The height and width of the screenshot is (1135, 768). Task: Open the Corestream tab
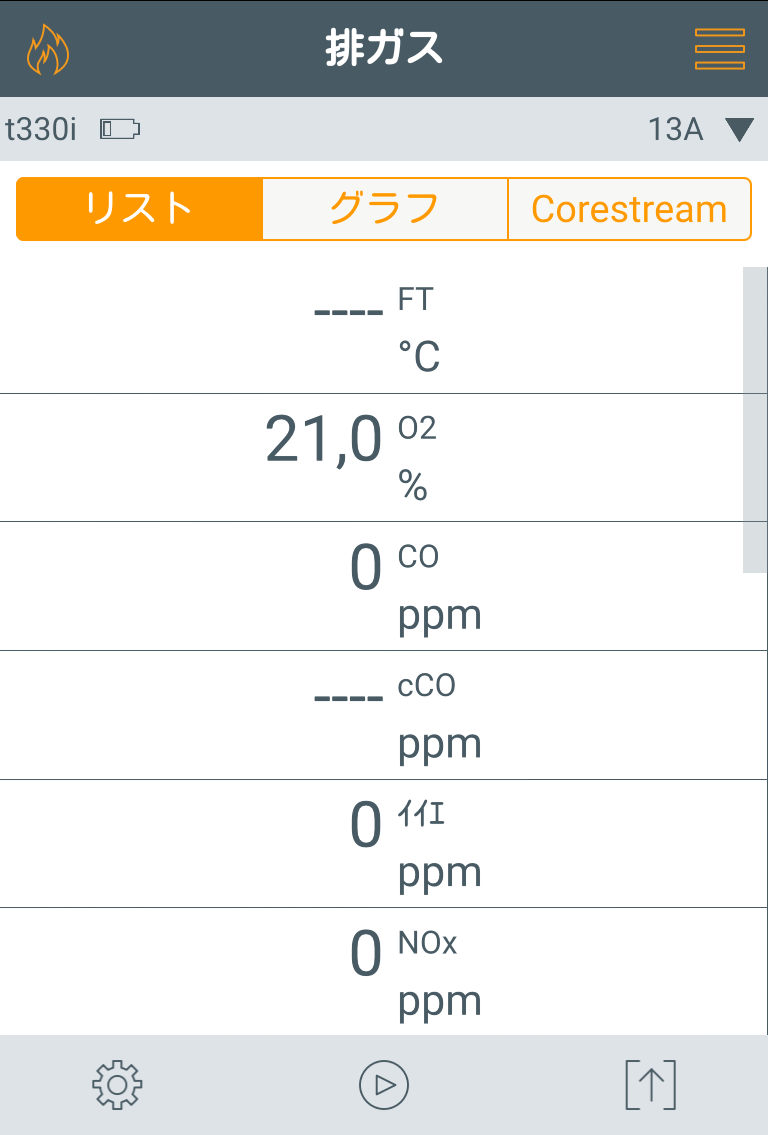click(629, 209)
